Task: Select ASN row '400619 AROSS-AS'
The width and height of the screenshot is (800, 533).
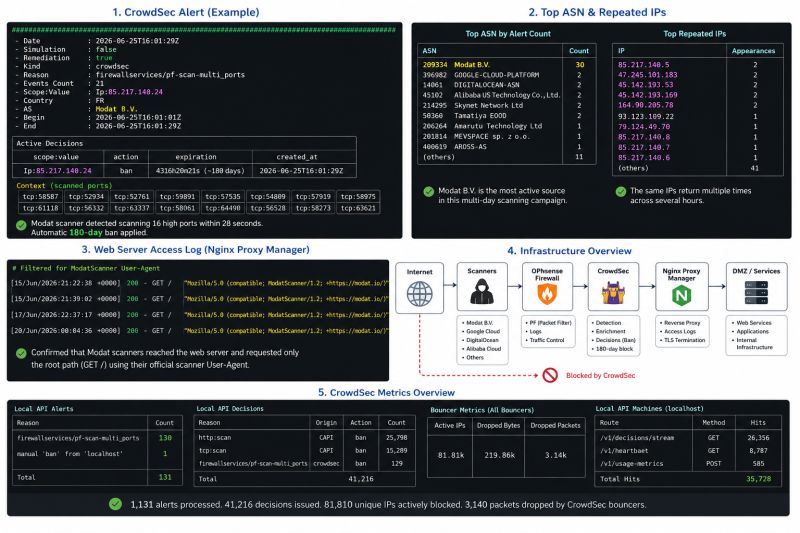Action: tap(507, 146)
